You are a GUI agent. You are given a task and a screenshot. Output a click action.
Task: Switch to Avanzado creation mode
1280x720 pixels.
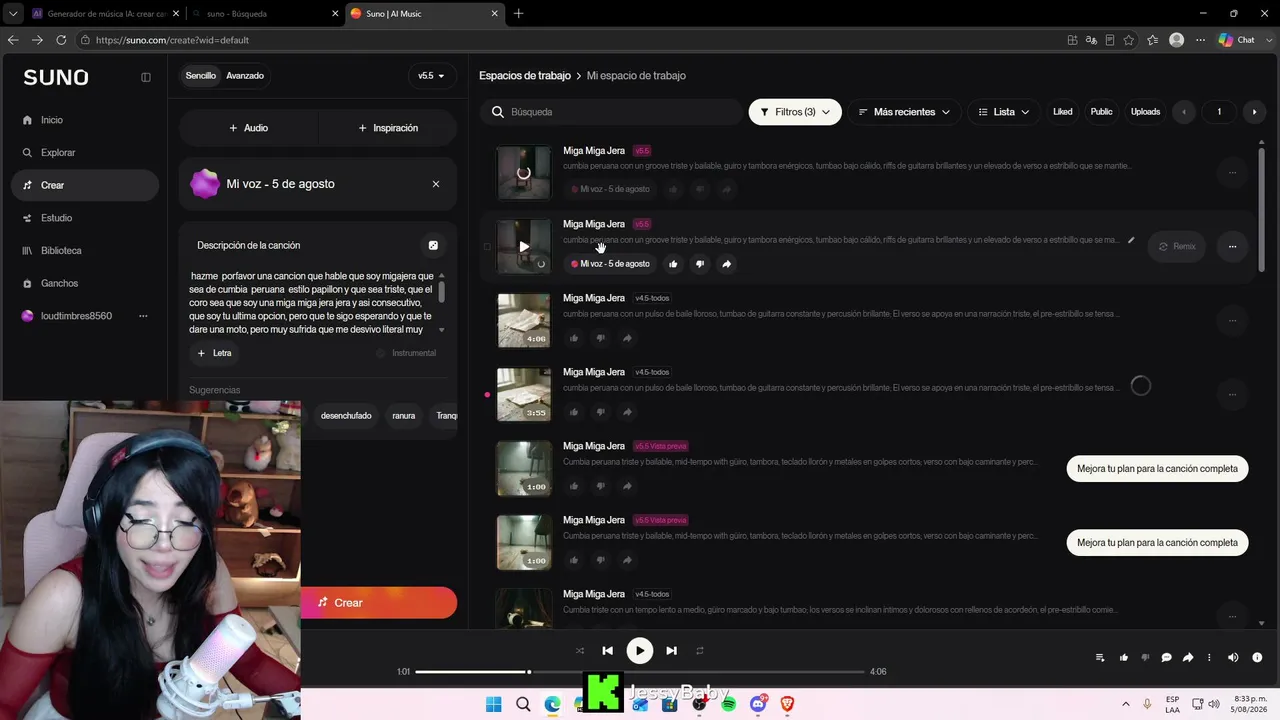coord(245,76)
